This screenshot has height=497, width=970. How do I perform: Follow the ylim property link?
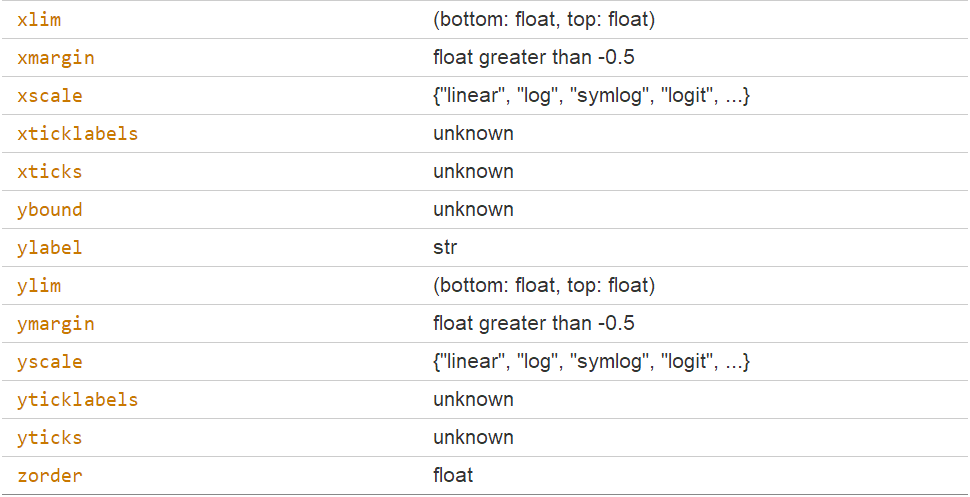coord(39,286)
